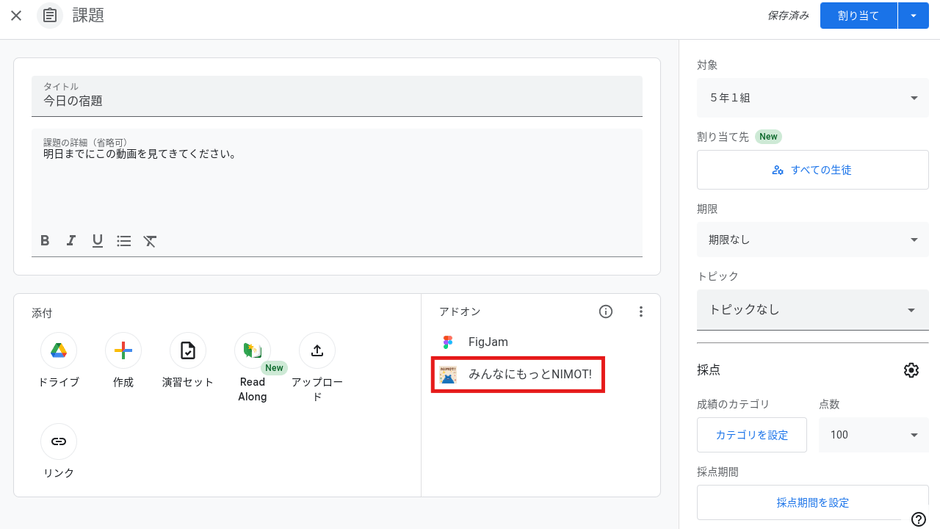
Task: Click the Upload file icon
Action: coord(317,351)
